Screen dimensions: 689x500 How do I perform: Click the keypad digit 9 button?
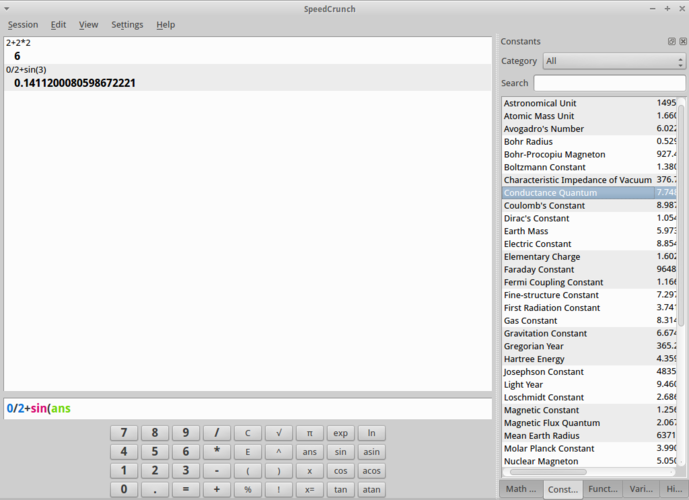(185, 433)
